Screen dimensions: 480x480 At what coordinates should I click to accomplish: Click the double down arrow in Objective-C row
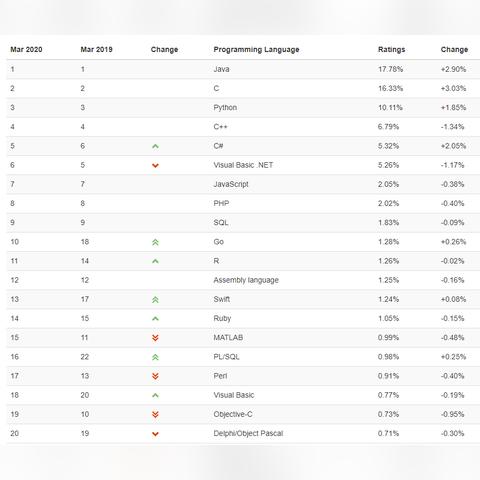coord(155,415)
